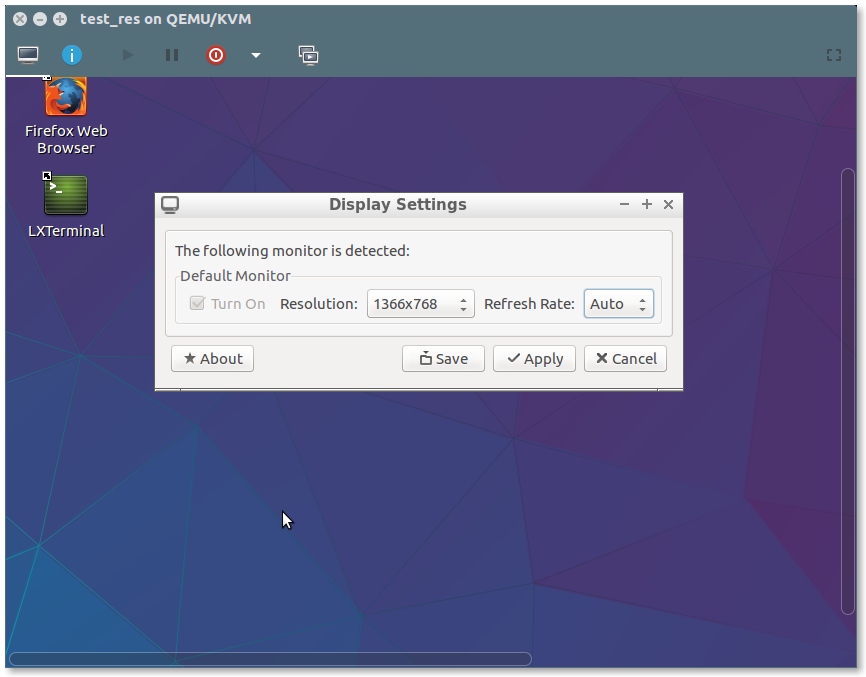Click the 'Refresh Rate:' label

(x=529, y=304)
